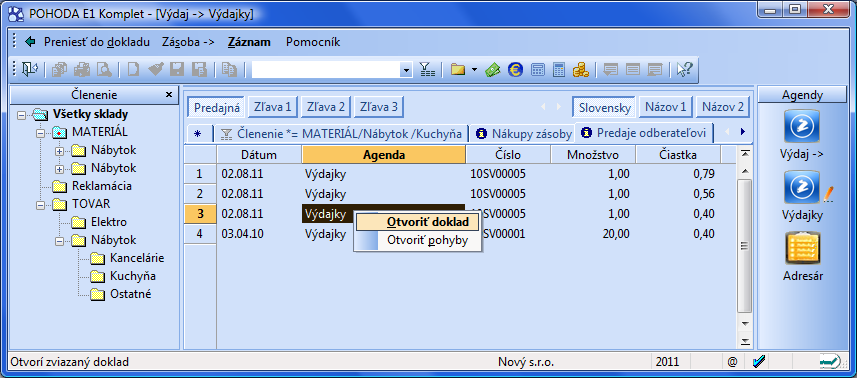Select row header number 4
This screenshot has height=378, width=857.
tap(199, 234)
